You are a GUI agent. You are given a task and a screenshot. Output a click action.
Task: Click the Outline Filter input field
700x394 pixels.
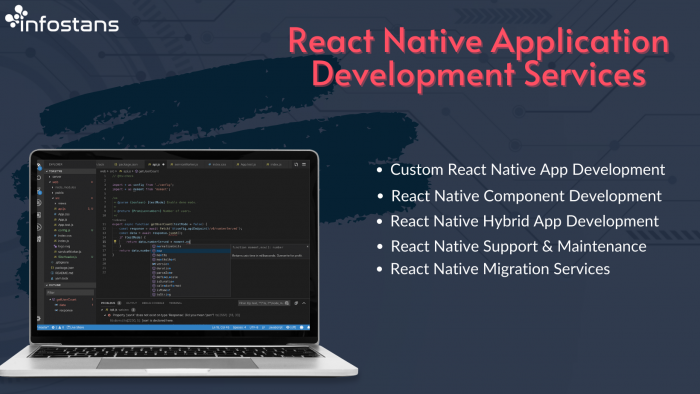tap(70, 292)
